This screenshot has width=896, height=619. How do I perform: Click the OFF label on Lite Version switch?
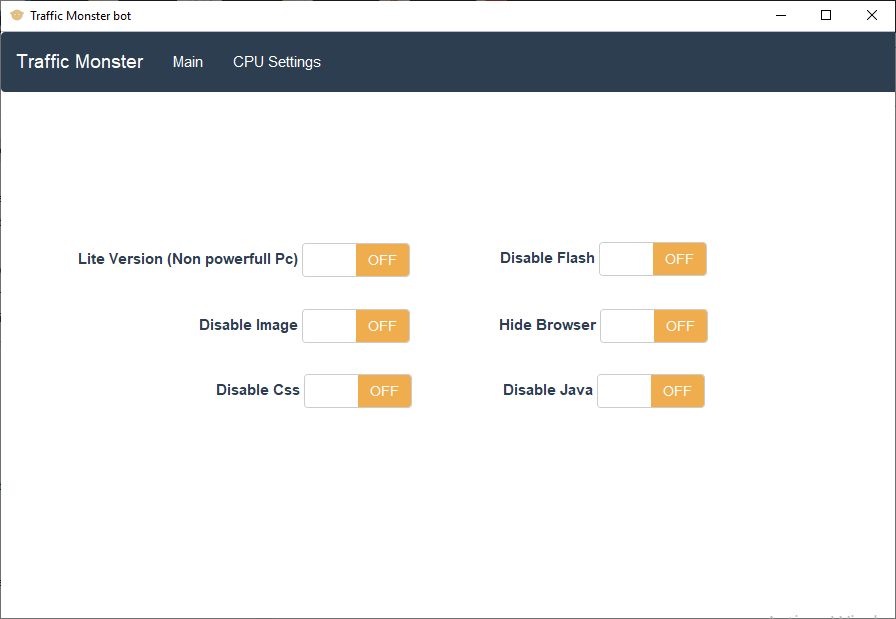[x=382, y=260]
